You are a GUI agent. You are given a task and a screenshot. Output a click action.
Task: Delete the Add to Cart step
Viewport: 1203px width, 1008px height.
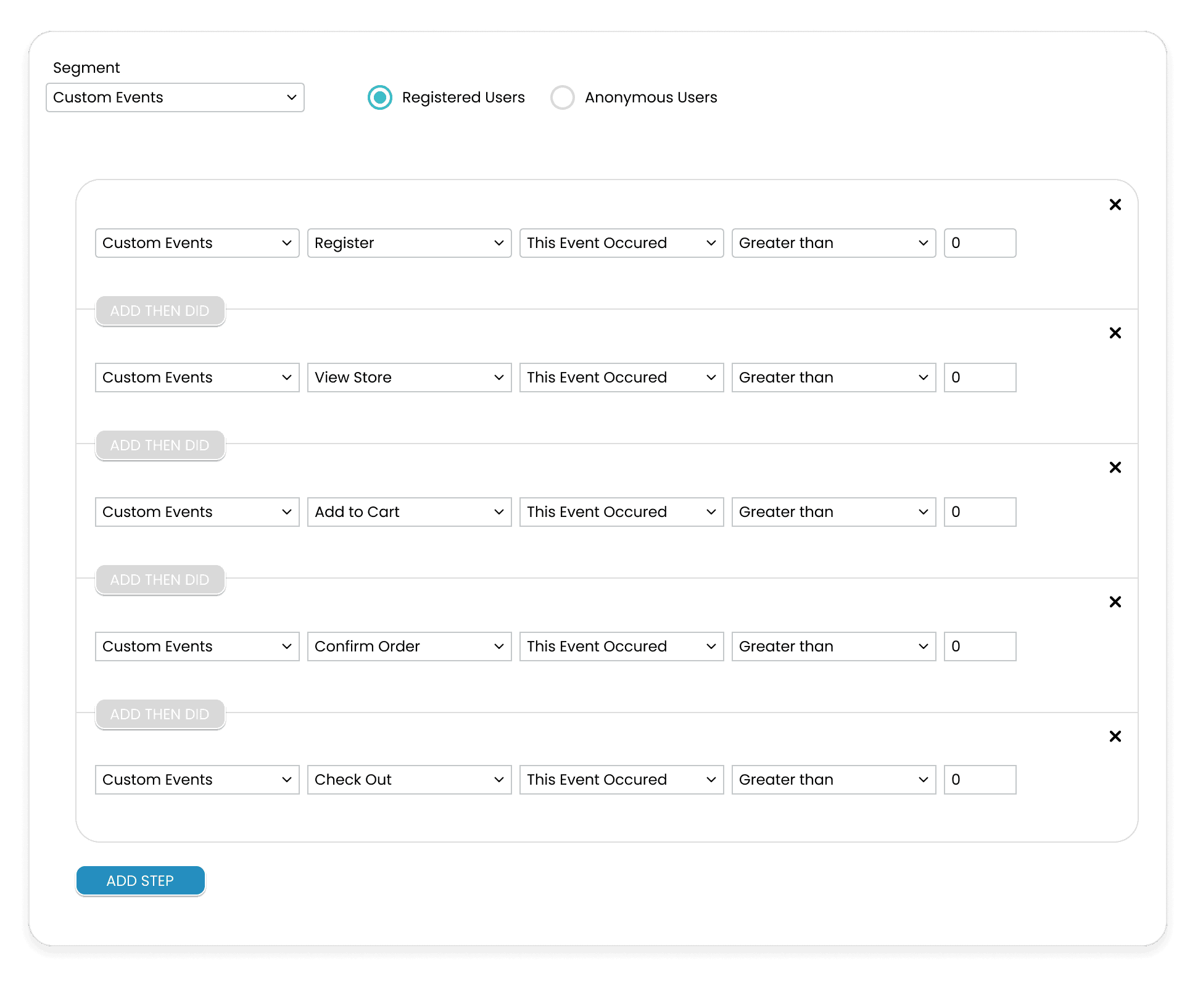click(1115, 468)
